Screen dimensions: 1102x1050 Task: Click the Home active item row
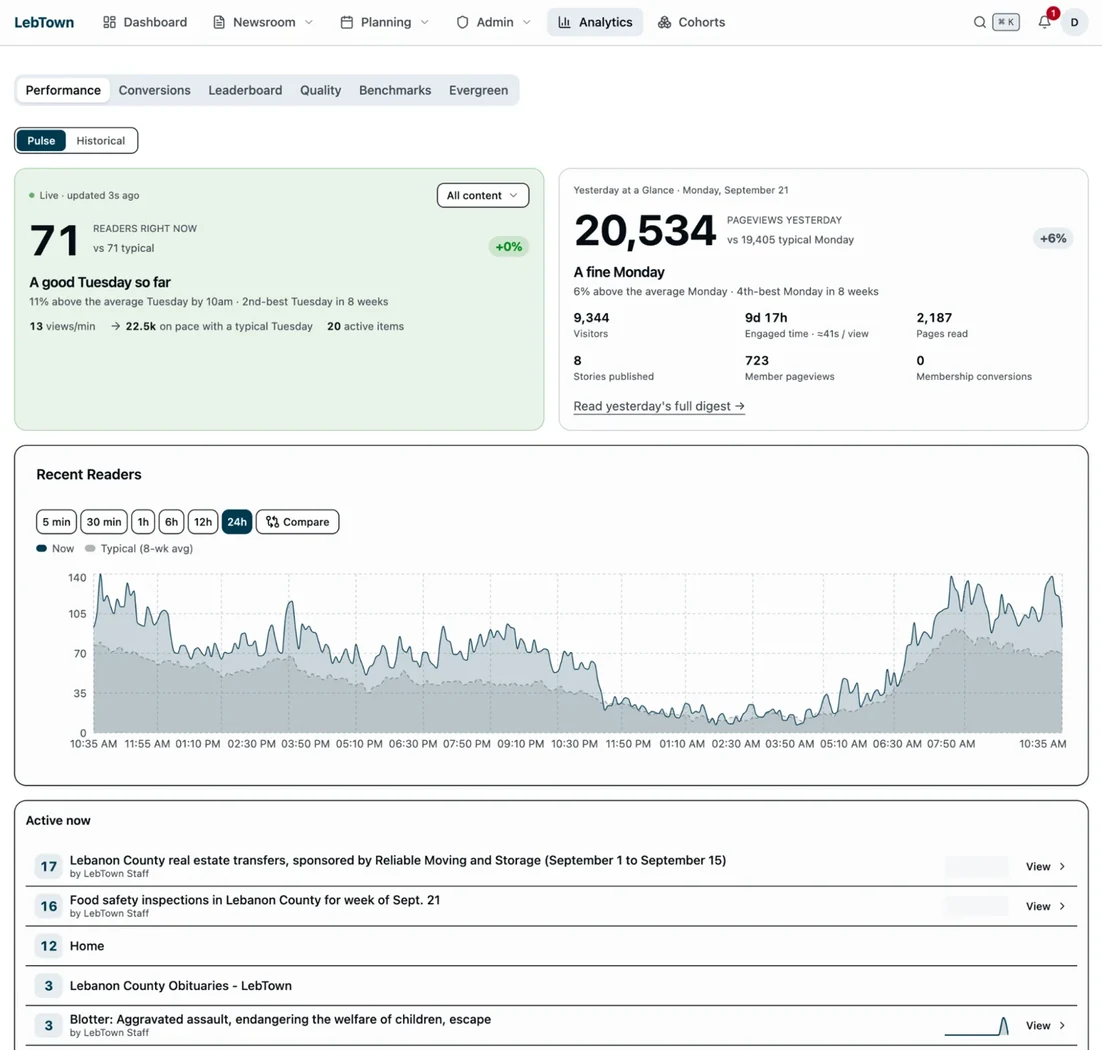[x=551, y=946]
